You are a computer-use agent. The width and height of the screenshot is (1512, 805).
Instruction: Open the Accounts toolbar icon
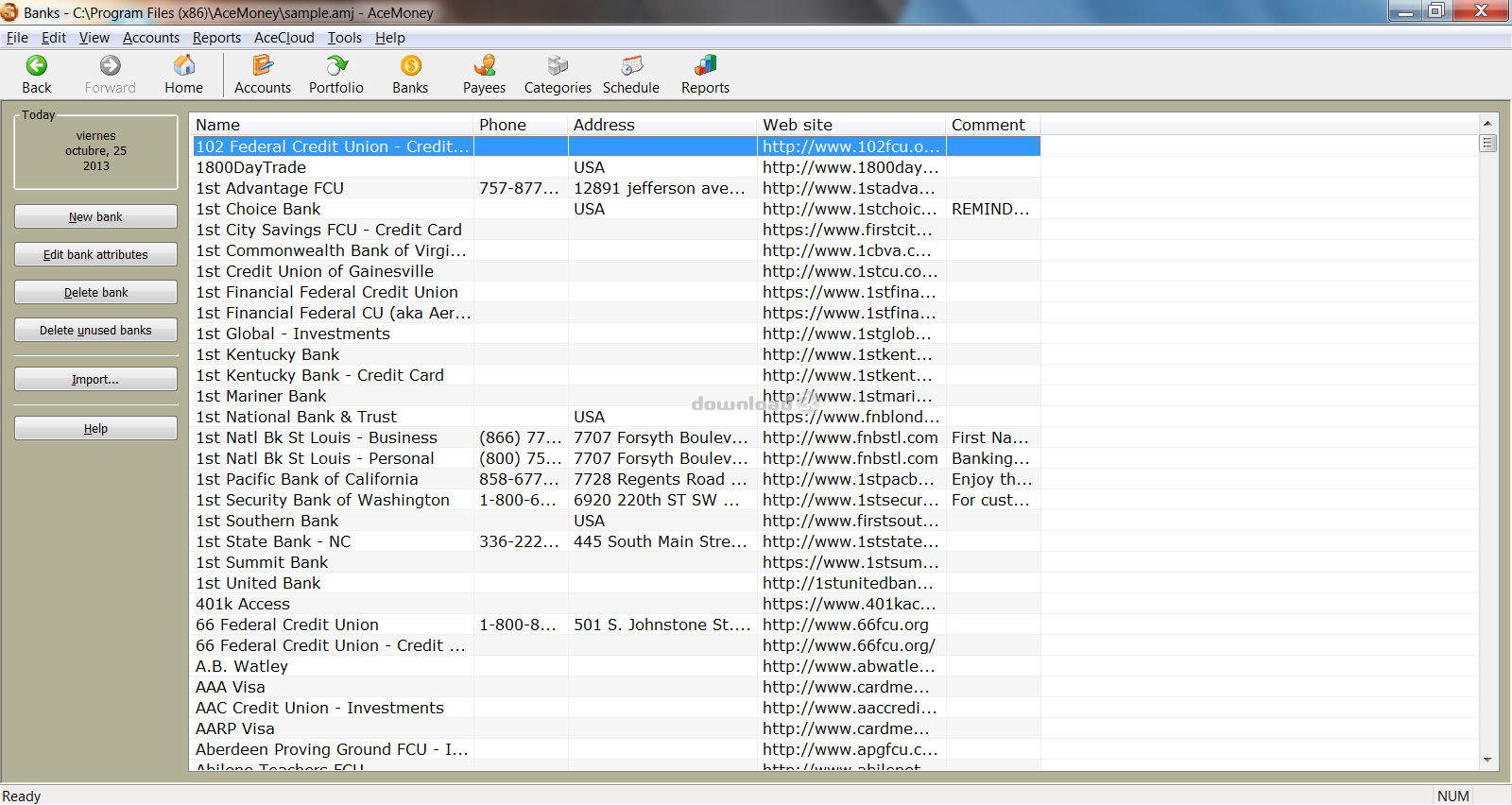pos(263,66)
